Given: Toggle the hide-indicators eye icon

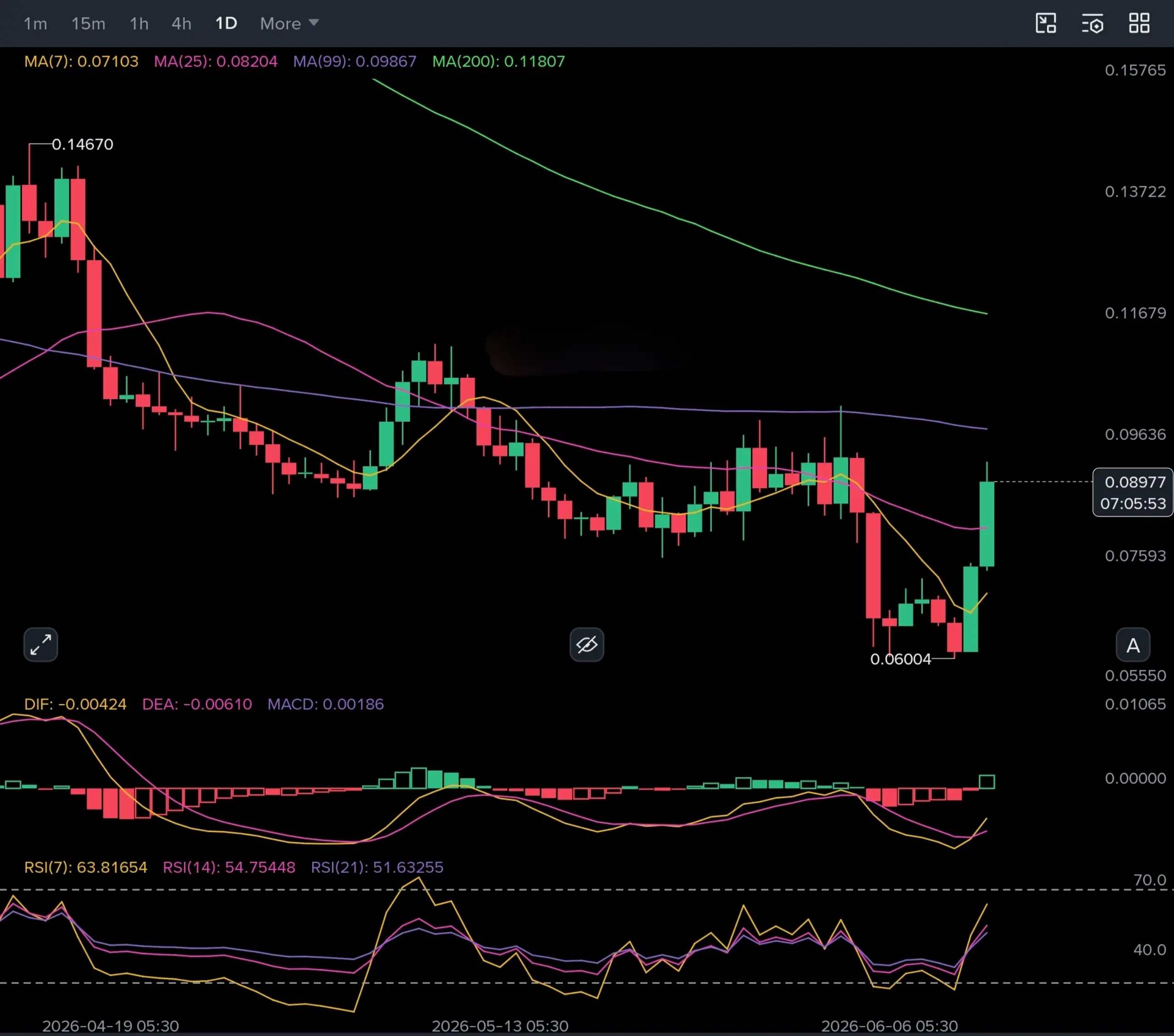Looking at the screenshot, I should (x=587, y=645).
